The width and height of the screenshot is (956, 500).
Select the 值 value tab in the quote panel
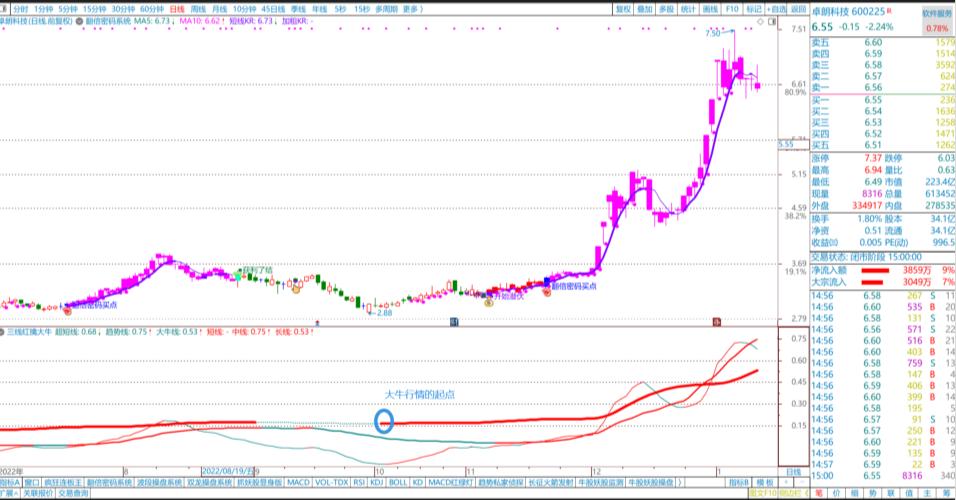(x=909, y=493)
